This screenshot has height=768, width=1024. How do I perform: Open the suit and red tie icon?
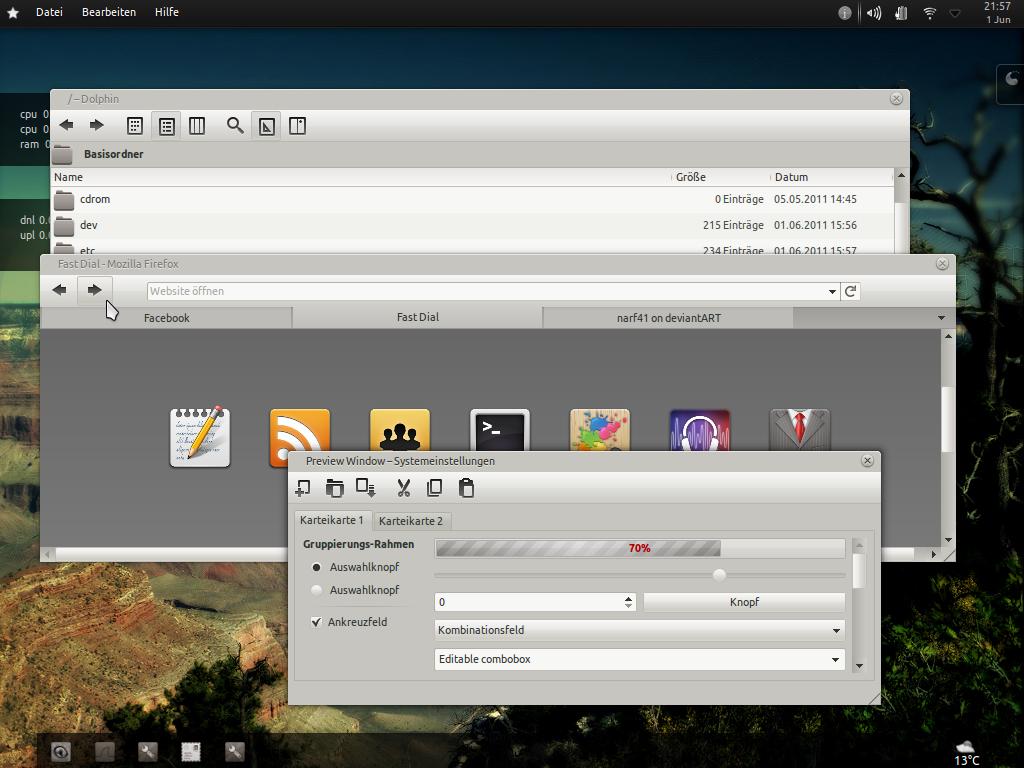point(800,430)
